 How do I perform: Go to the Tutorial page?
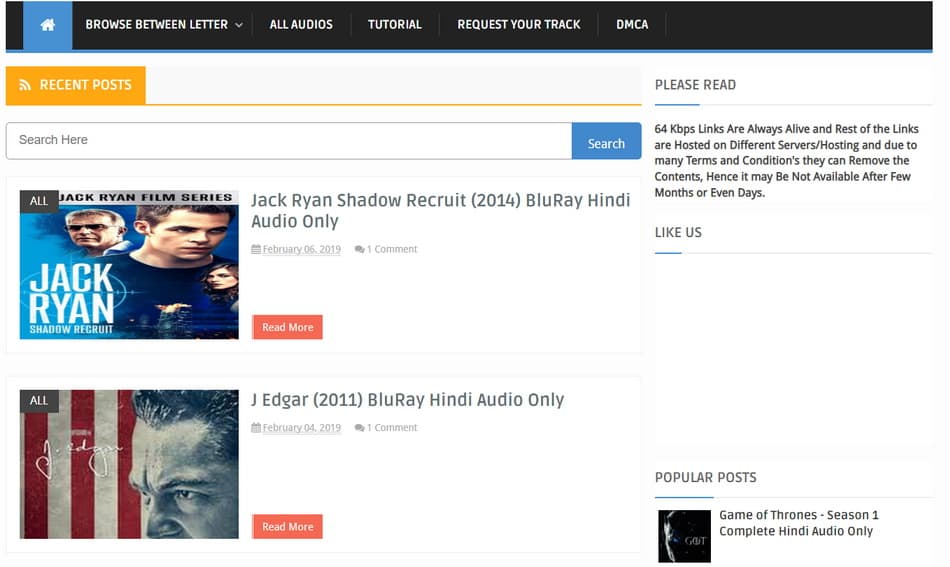[394, 25]
